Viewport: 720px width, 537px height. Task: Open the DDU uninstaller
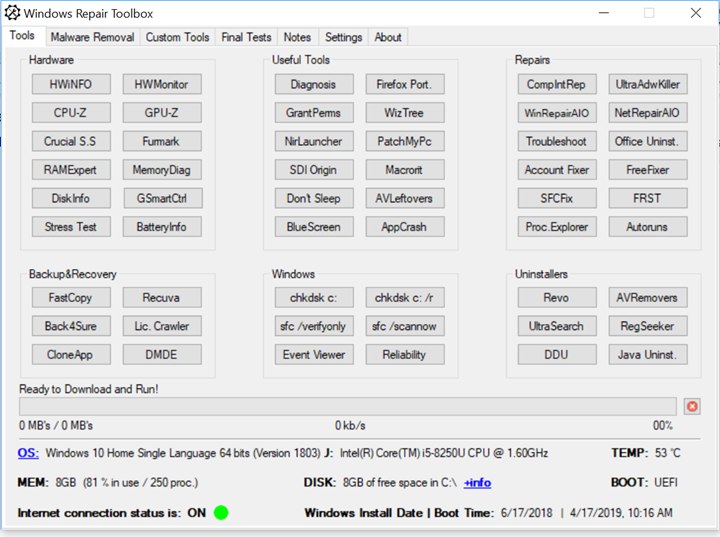[557, 355]
